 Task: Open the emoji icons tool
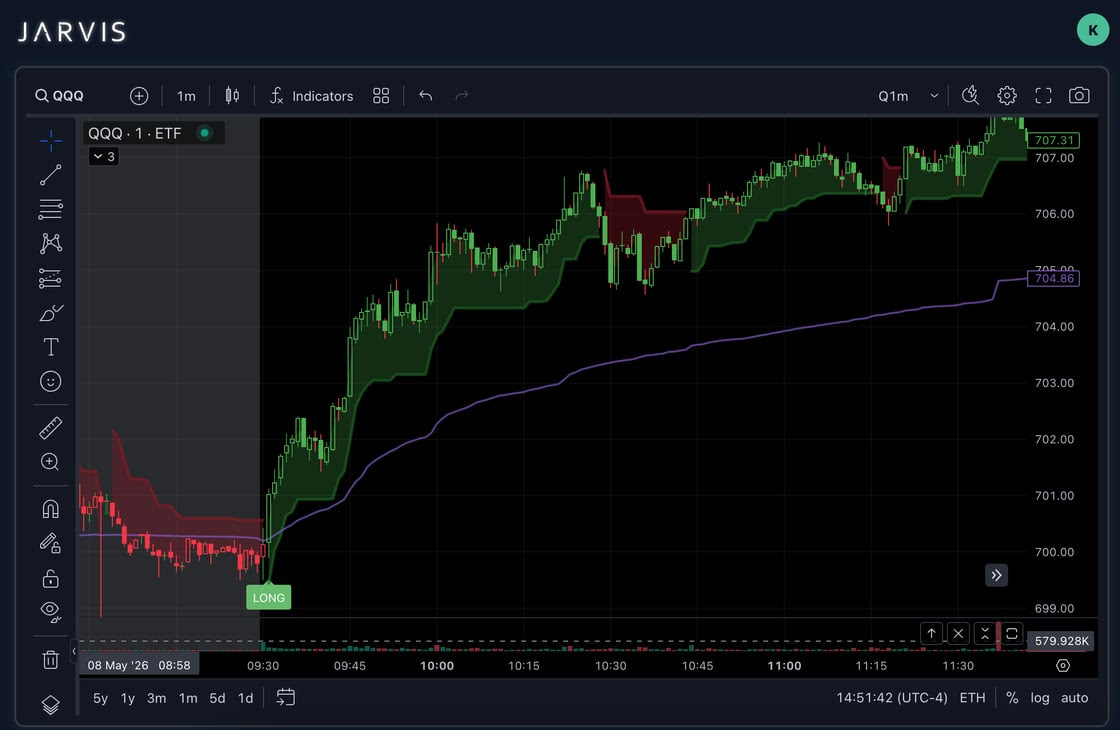51,381
